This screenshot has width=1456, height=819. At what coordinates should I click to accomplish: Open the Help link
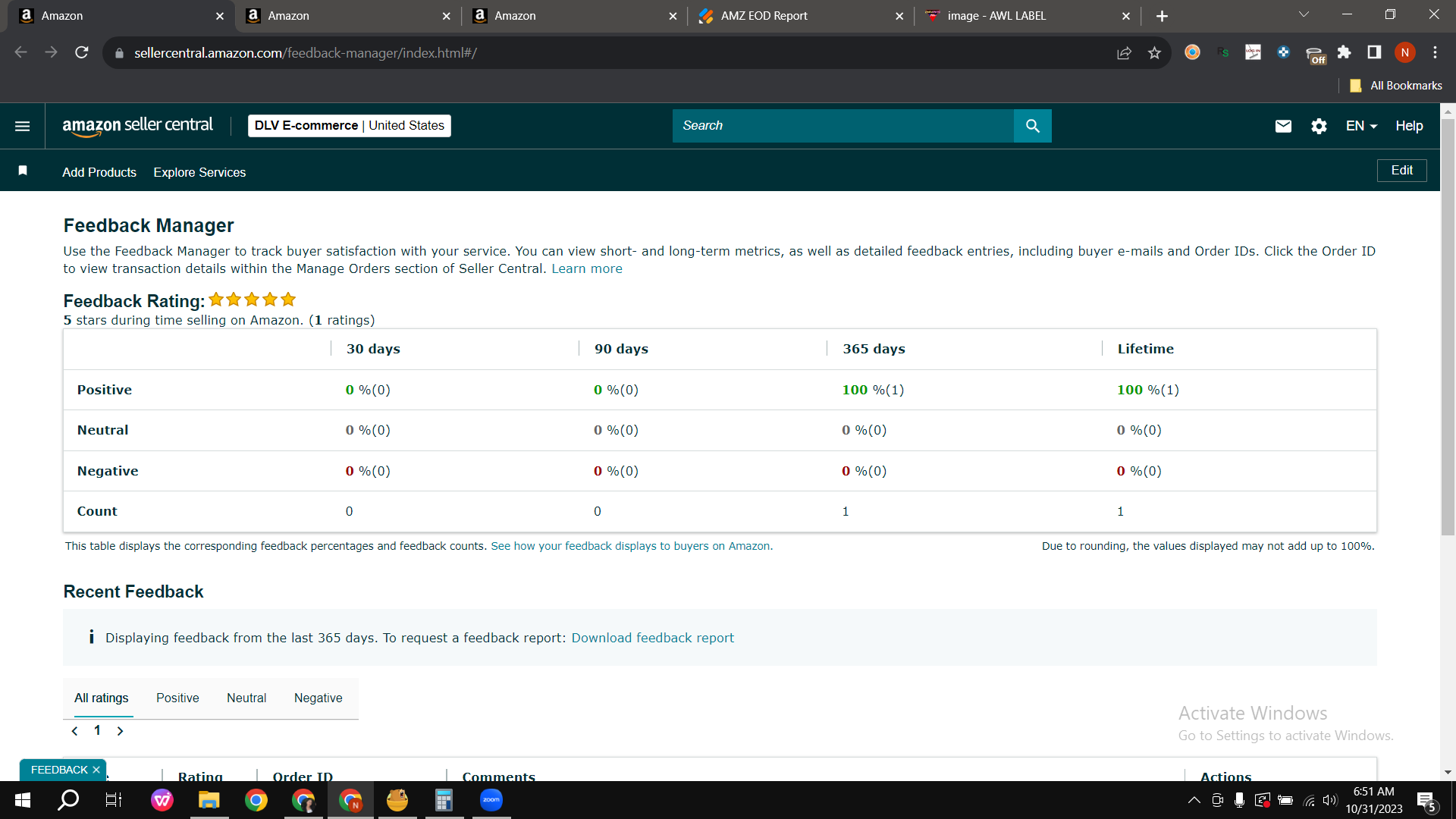[x=1409, y=126]
